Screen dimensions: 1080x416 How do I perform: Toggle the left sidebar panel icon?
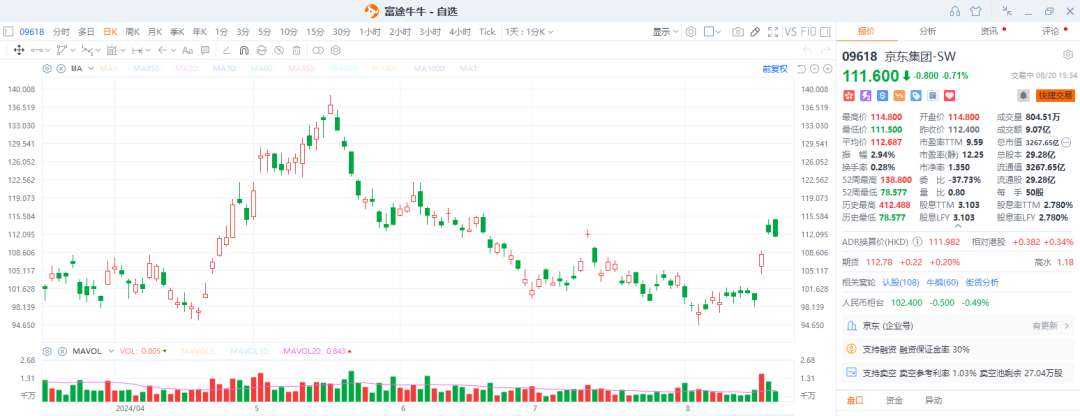point(8,32)
